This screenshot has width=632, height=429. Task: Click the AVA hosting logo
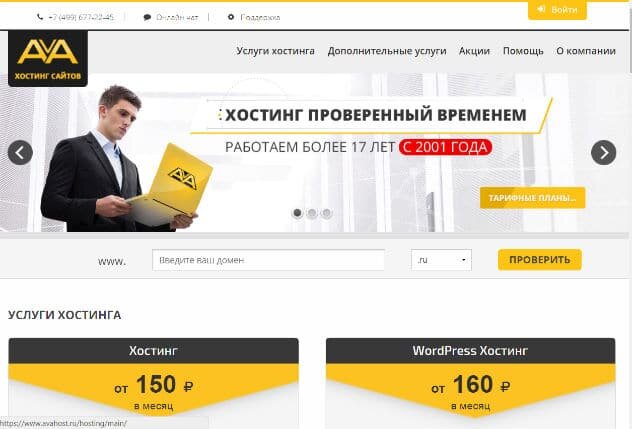tap(48, 58)
